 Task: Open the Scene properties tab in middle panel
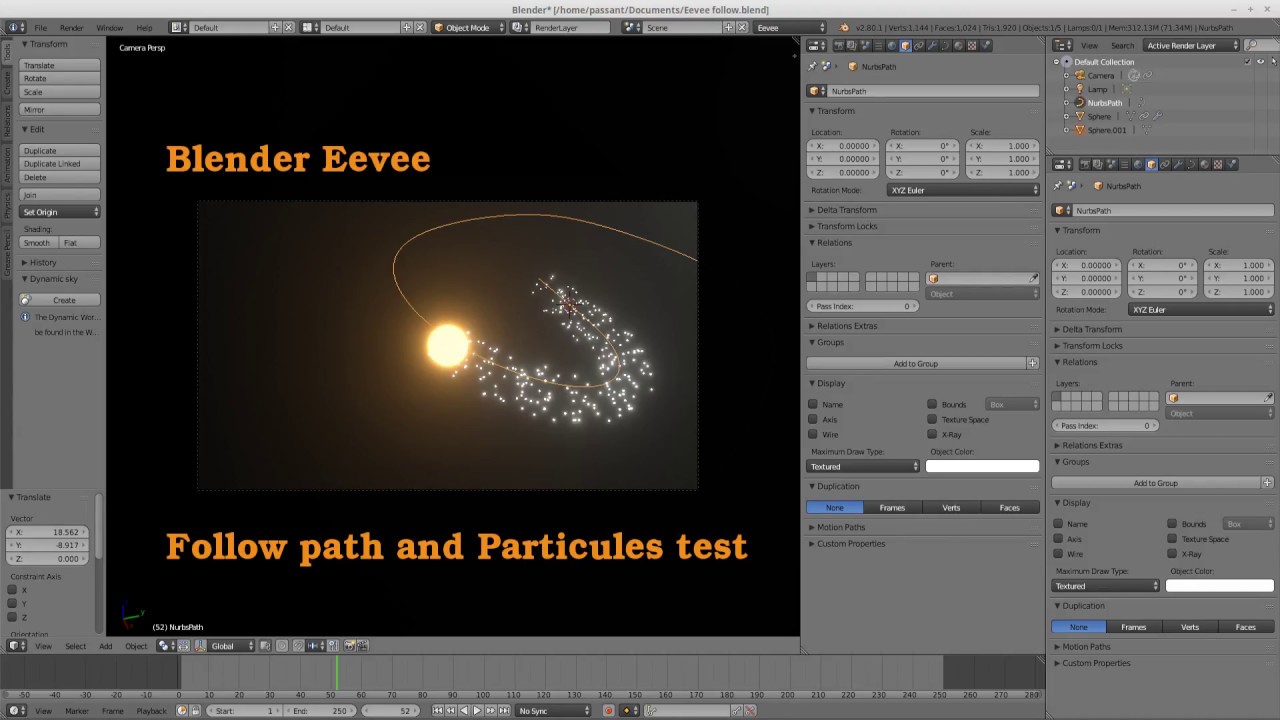[865, 45]
